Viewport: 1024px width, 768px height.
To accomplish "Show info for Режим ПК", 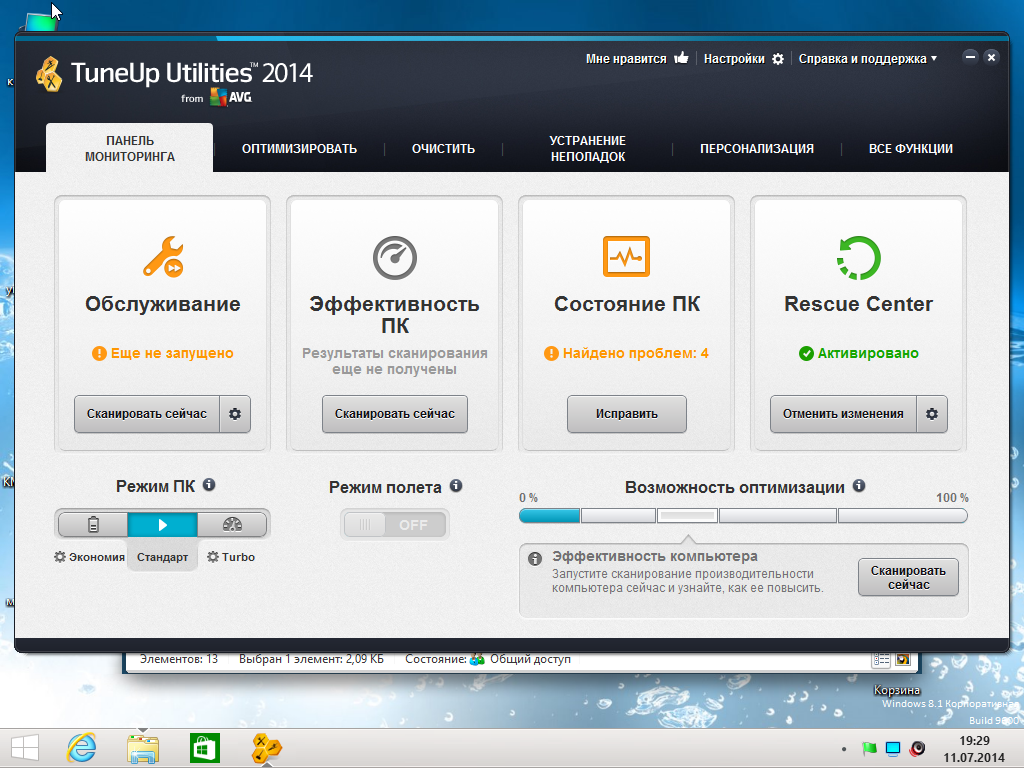I will [x=209, y=485].
